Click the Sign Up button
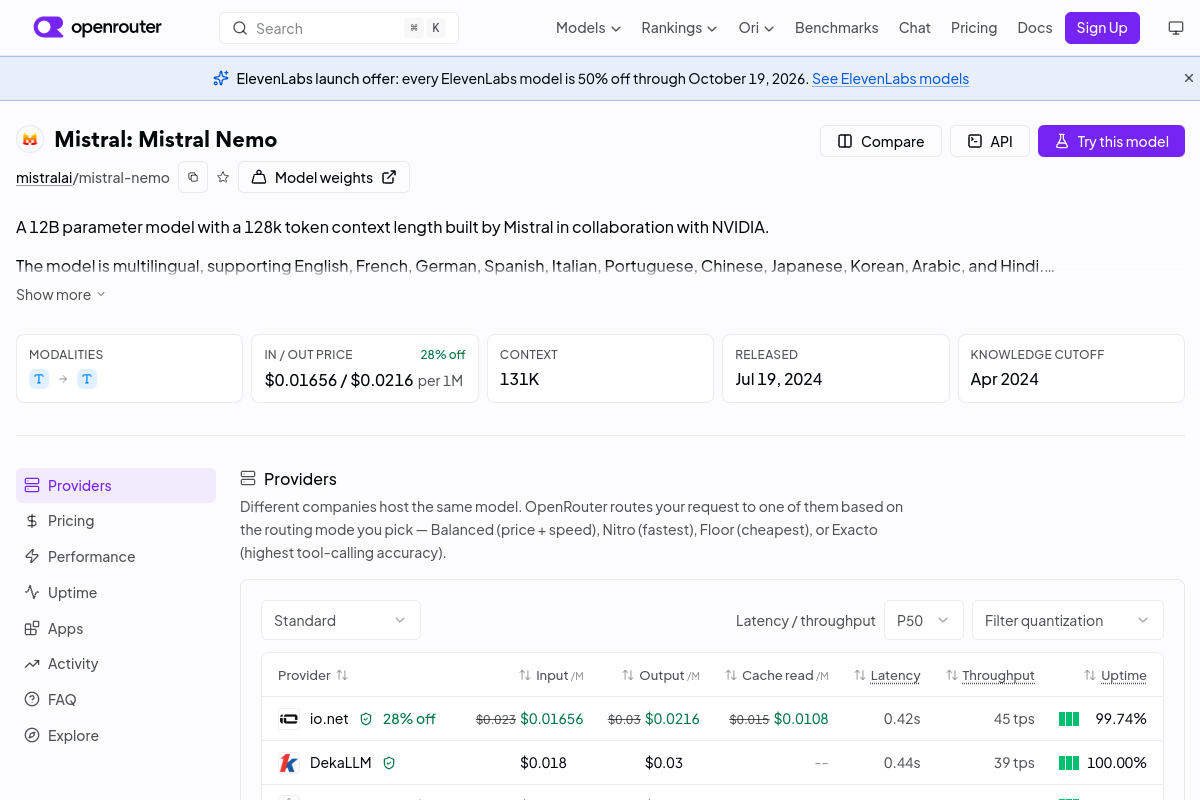This screenshot has height=800, width=1200. tap(1102, 28)
